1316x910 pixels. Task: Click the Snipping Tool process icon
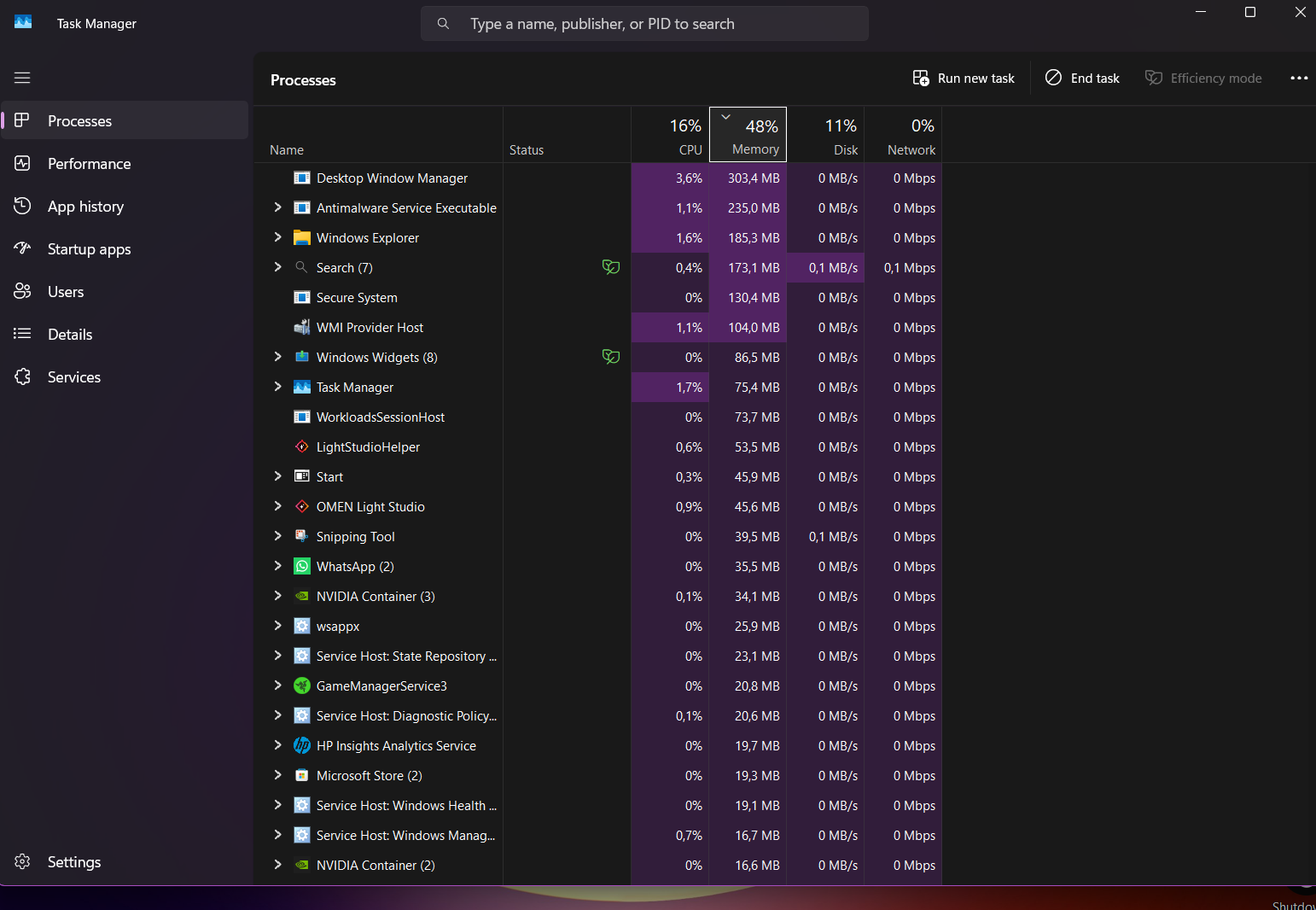click(302, 536)
